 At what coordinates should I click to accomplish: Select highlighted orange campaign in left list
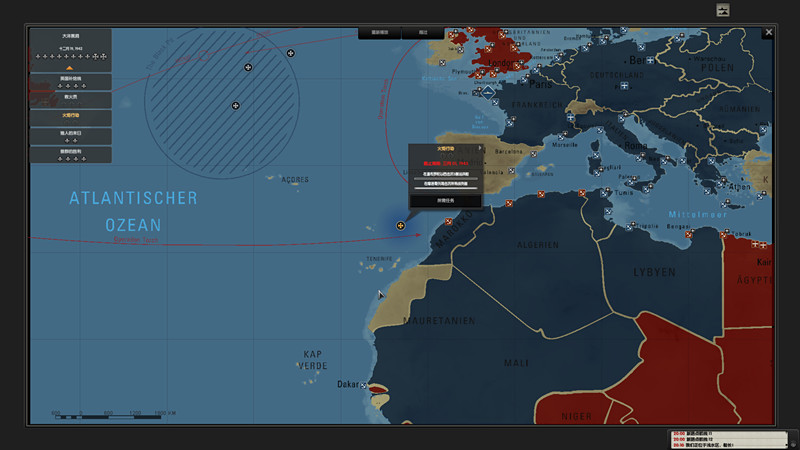(70, 115)
